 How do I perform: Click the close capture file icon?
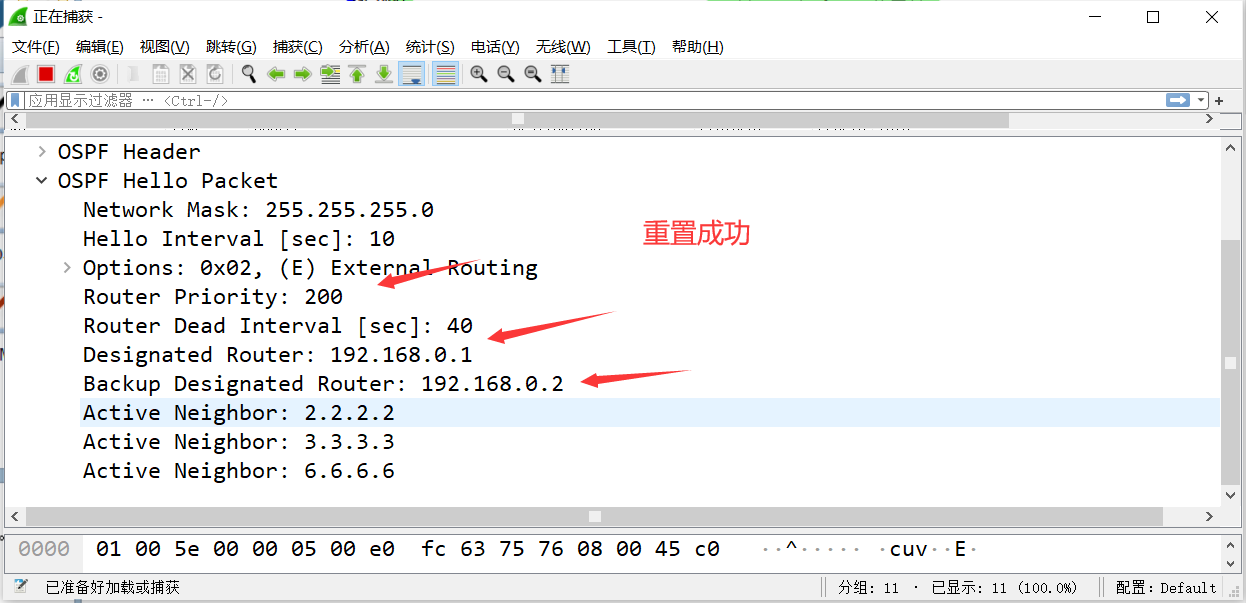(x=188, y=74)
